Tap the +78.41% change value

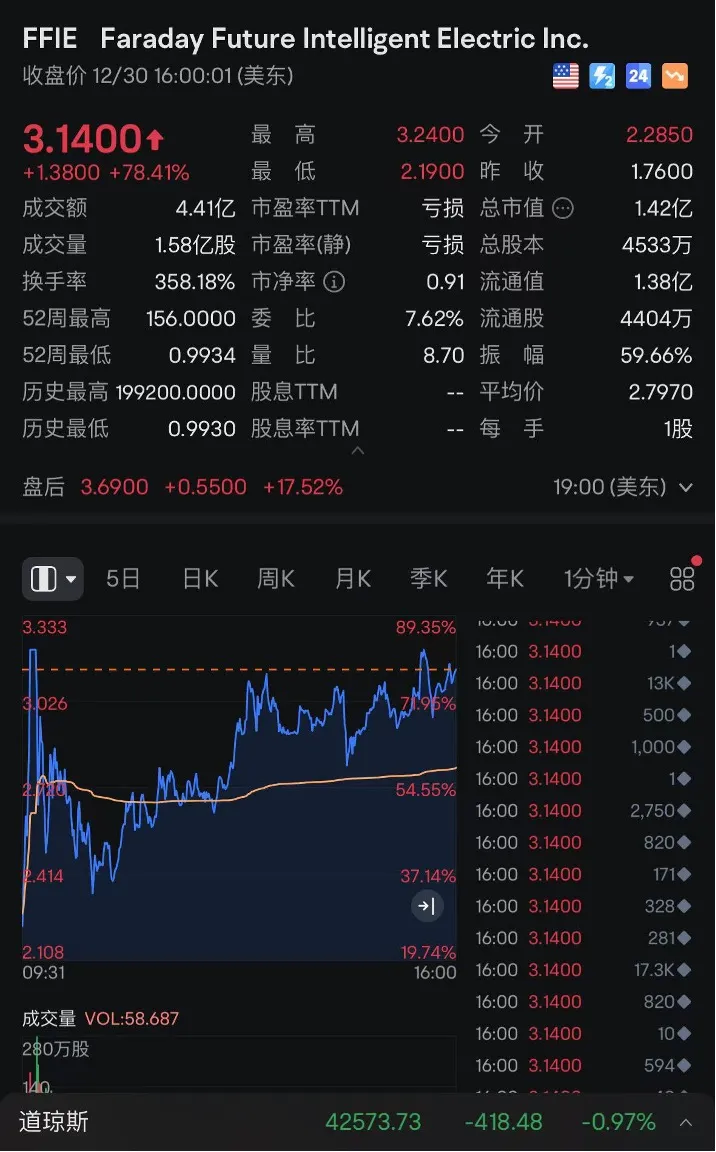(x=149, y=173)
